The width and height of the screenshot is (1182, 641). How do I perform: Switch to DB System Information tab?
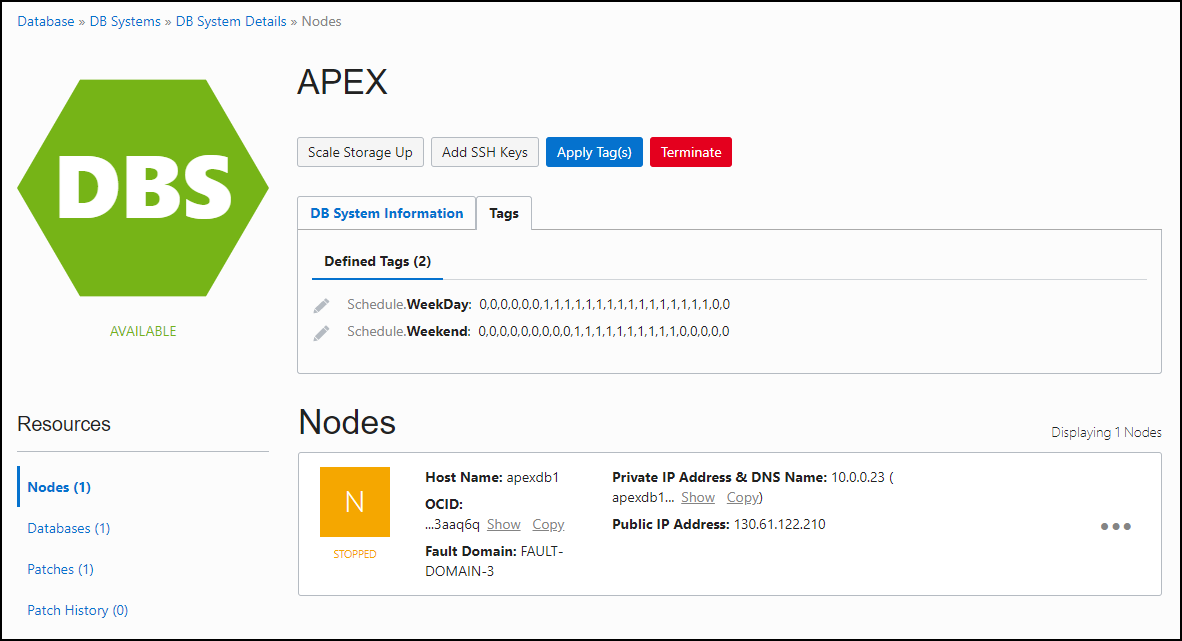pyautogui.click(x=387, y=213)
